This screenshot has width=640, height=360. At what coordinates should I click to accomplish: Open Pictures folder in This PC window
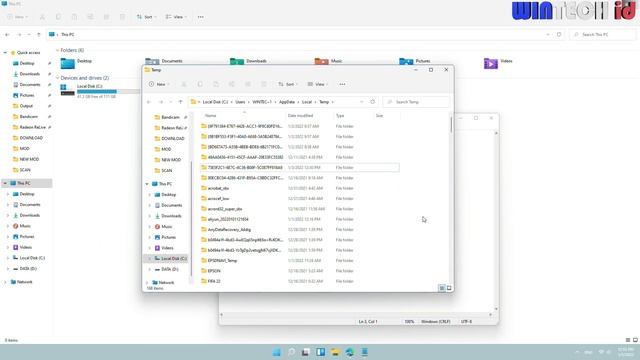(415, 61)
